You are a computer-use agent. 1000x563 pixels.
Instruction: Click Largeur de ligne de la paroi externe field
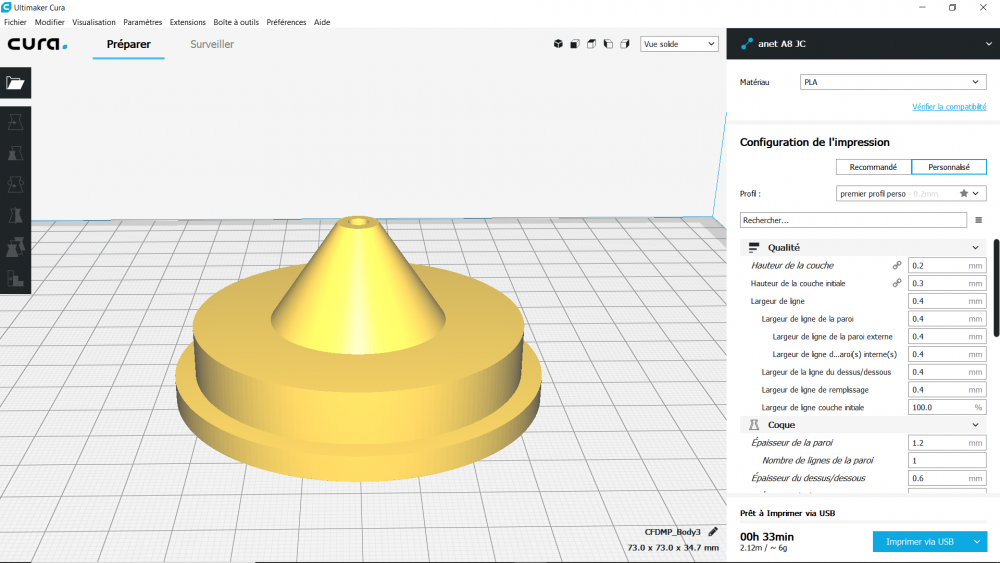(947, 337)
